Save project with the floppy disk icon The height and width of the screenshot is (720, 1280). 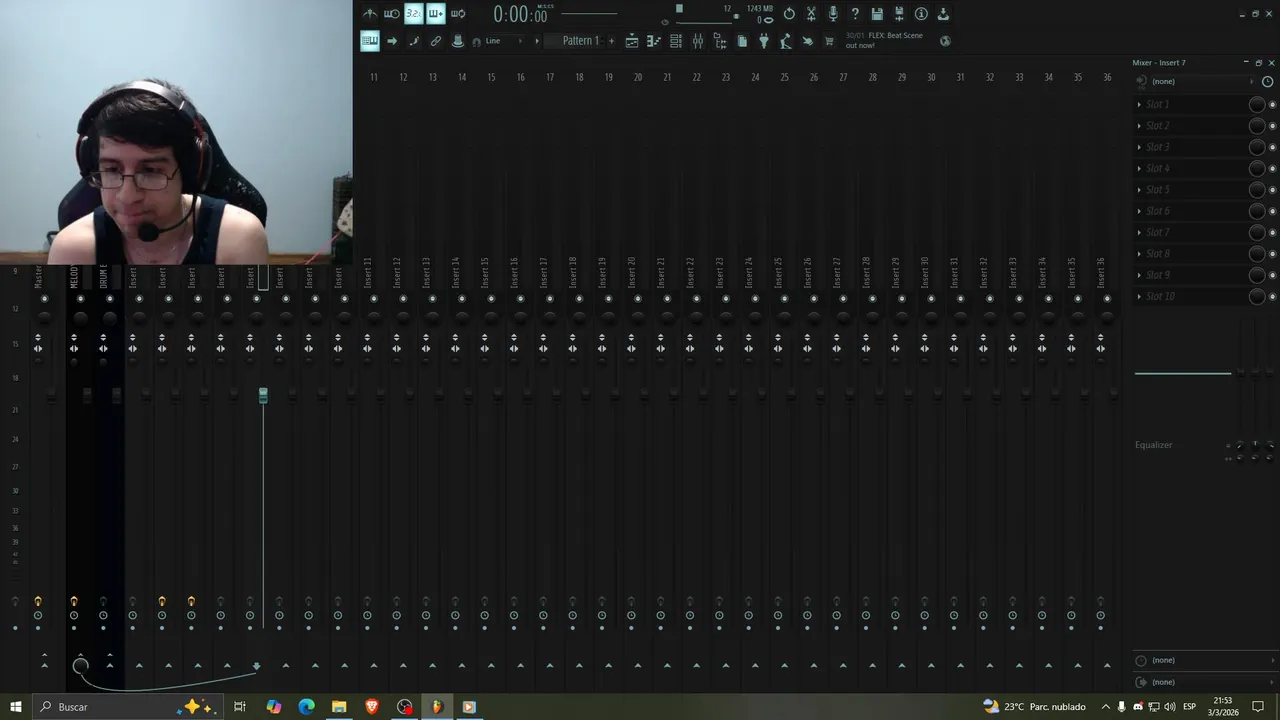[877, 14]
